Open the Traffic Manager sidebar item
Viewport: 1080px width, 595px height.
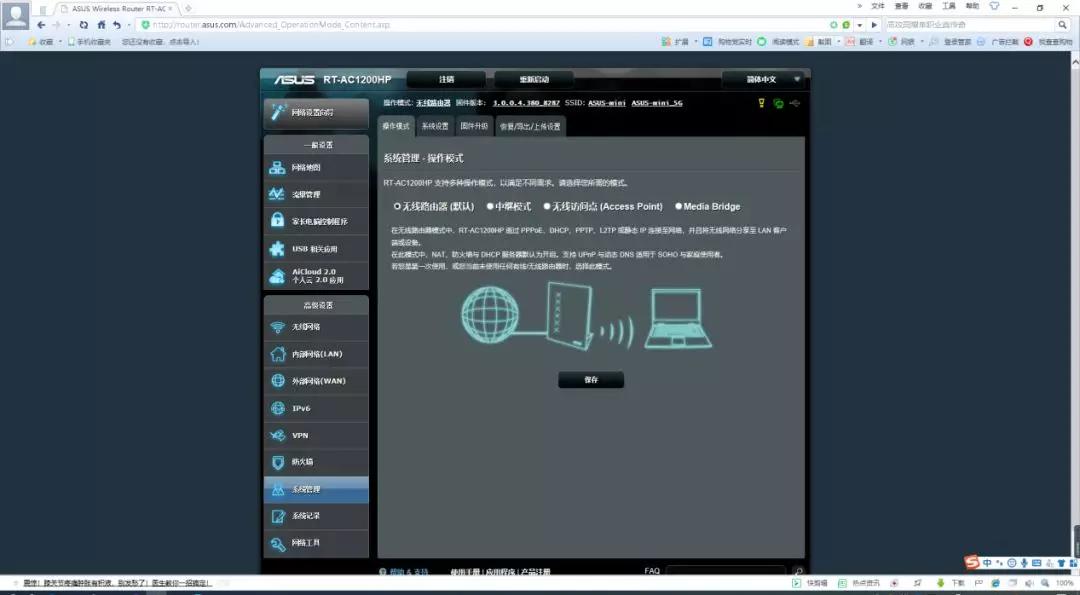pyautogui.click(x=316, y=194)
